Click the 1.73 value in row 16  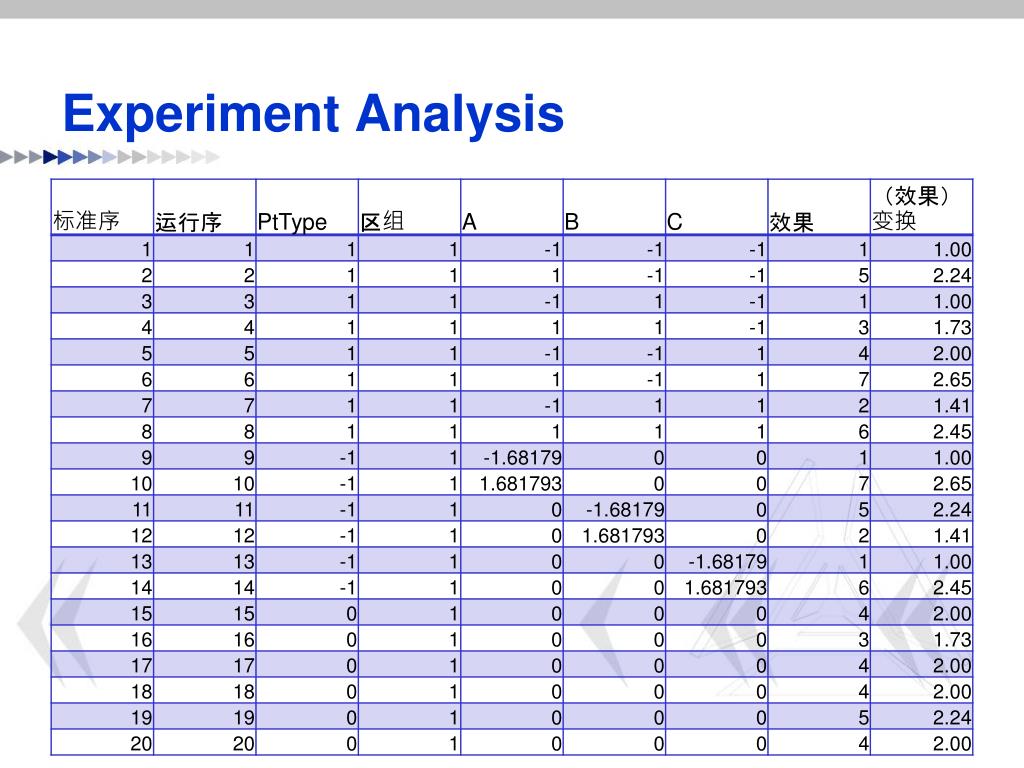[x=952, y=640]
